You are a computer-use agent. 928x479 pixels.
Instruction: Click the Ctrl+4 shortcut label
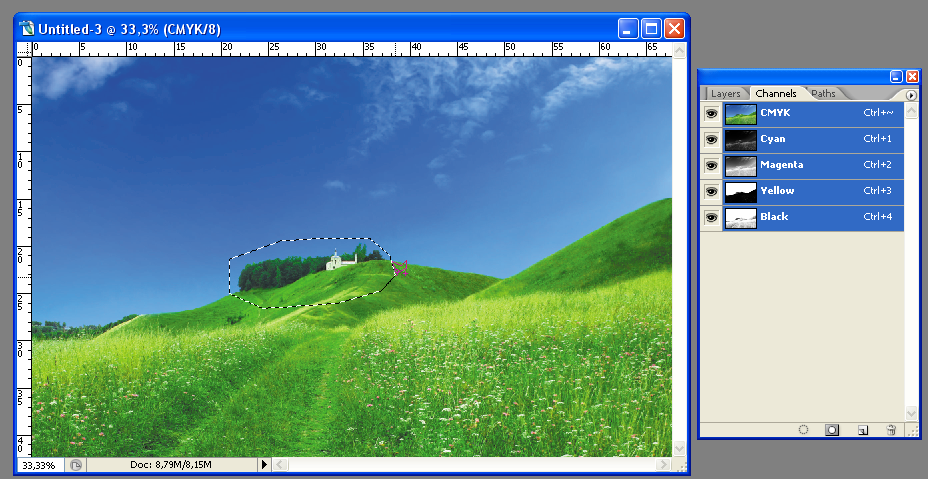[x=878, y=217]
